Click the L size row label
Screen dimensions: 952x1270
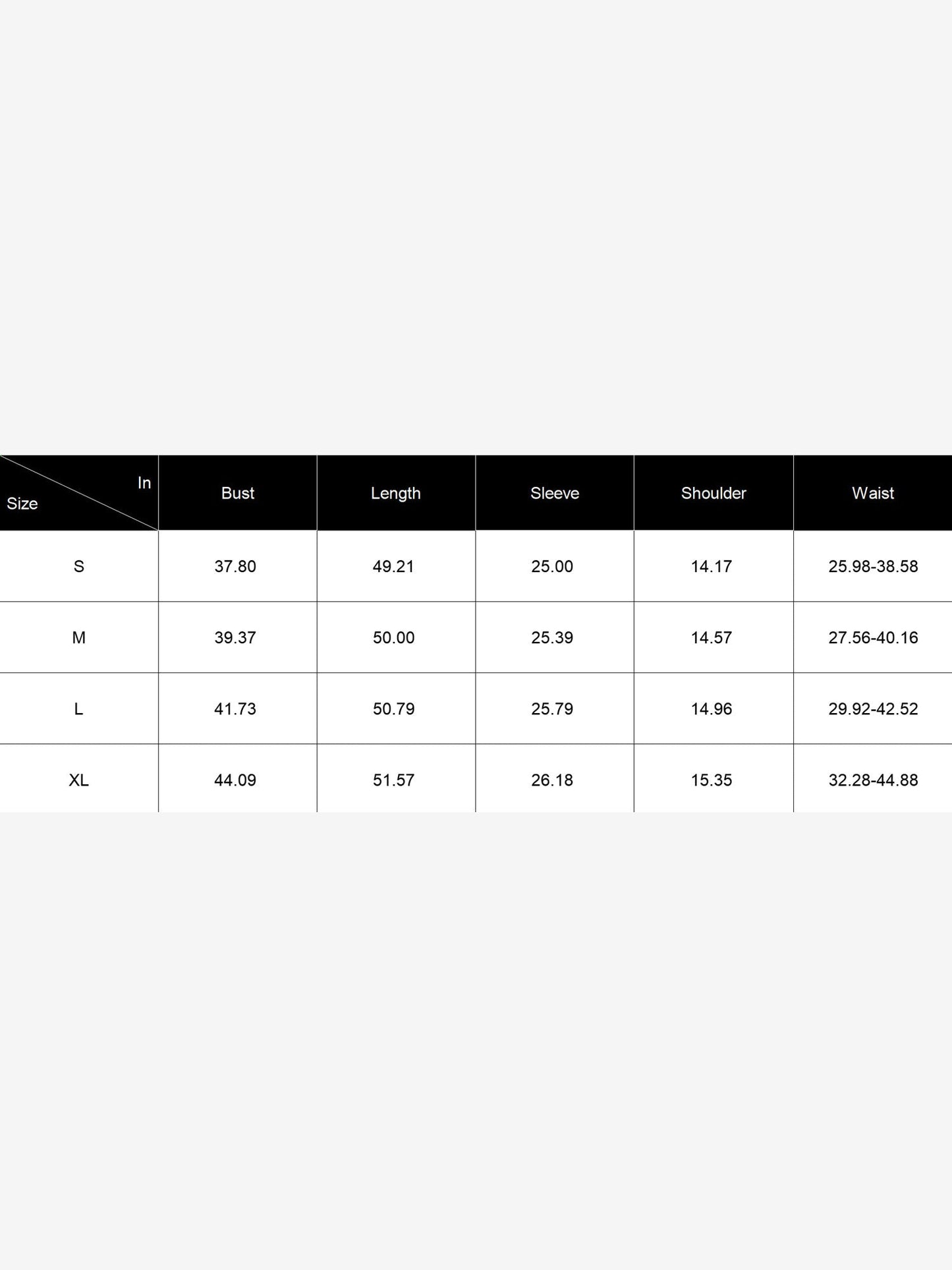(79, 708)
